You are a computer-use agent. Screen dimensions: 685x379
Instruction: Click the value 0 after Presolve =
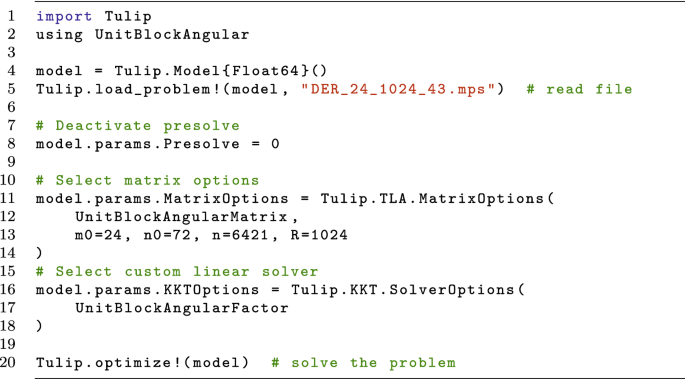(x=275, y=144)
